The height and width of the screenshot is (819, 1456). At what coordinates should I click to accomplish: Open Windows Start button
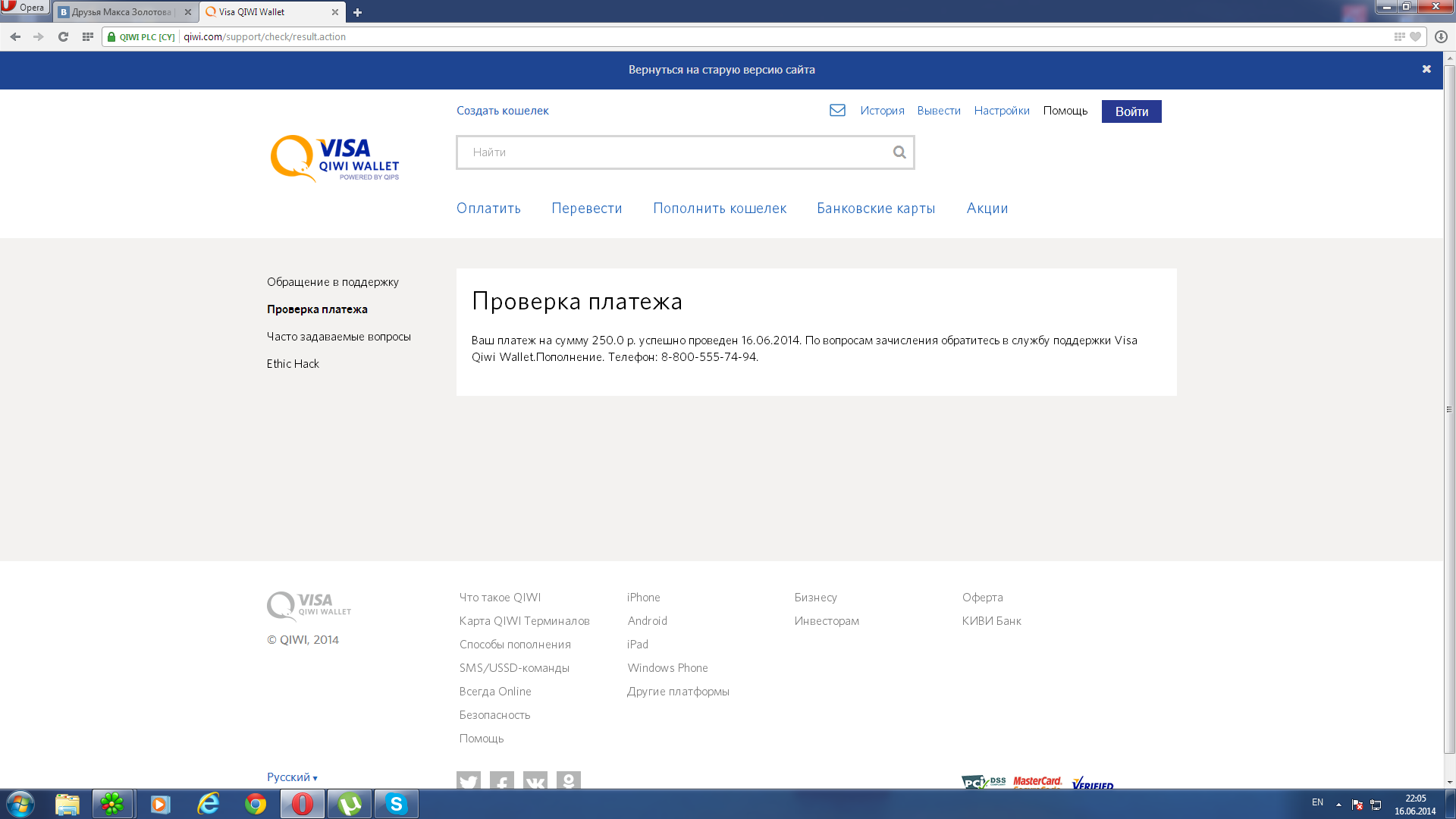click(20, 804)
